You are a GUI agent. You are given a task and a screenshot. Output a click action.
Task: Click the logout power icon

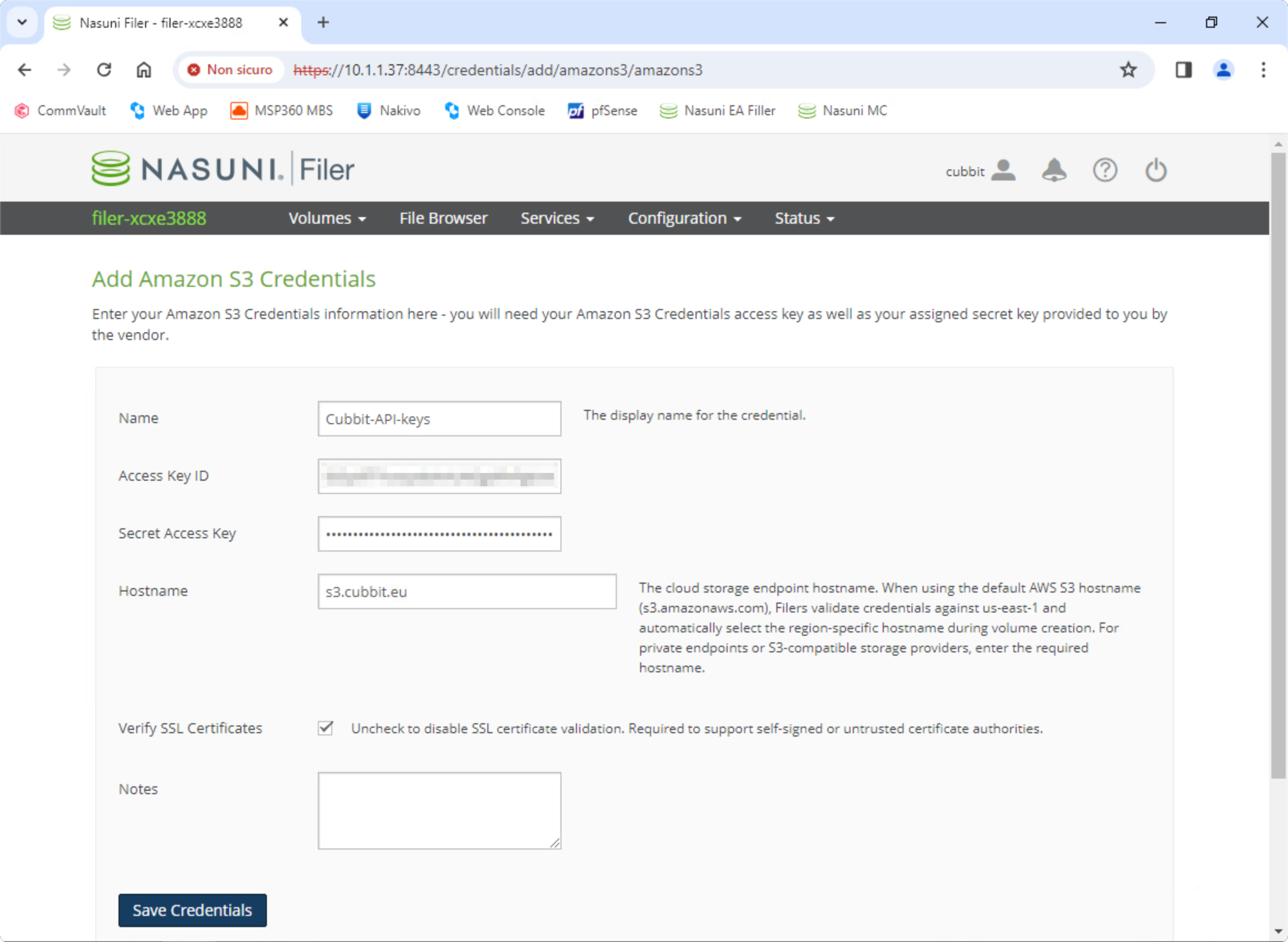click(x=1155, y=169)
